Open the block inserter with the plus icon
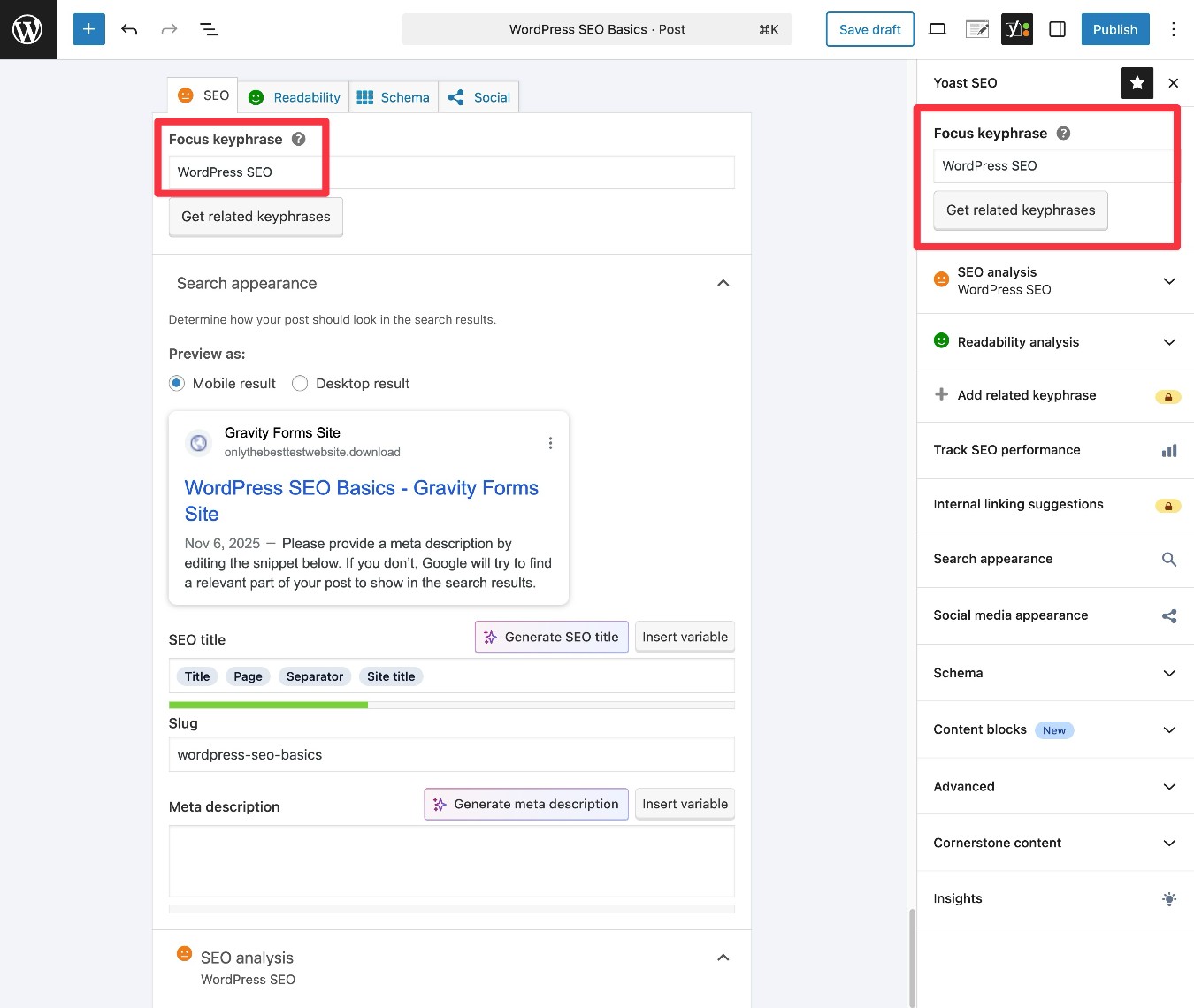The image size is (1194, 1008). (x=88, y=29)
